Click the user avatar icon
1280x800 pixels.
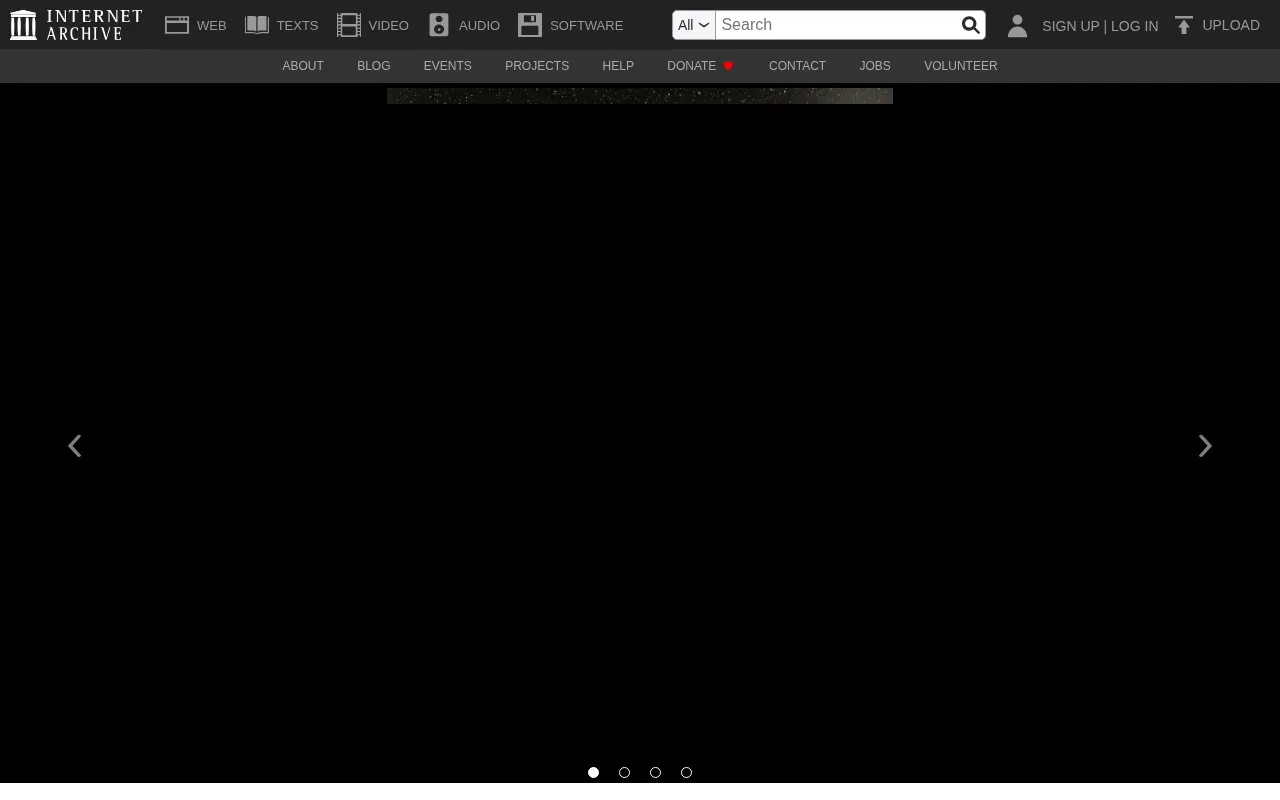pos(1017,26)
